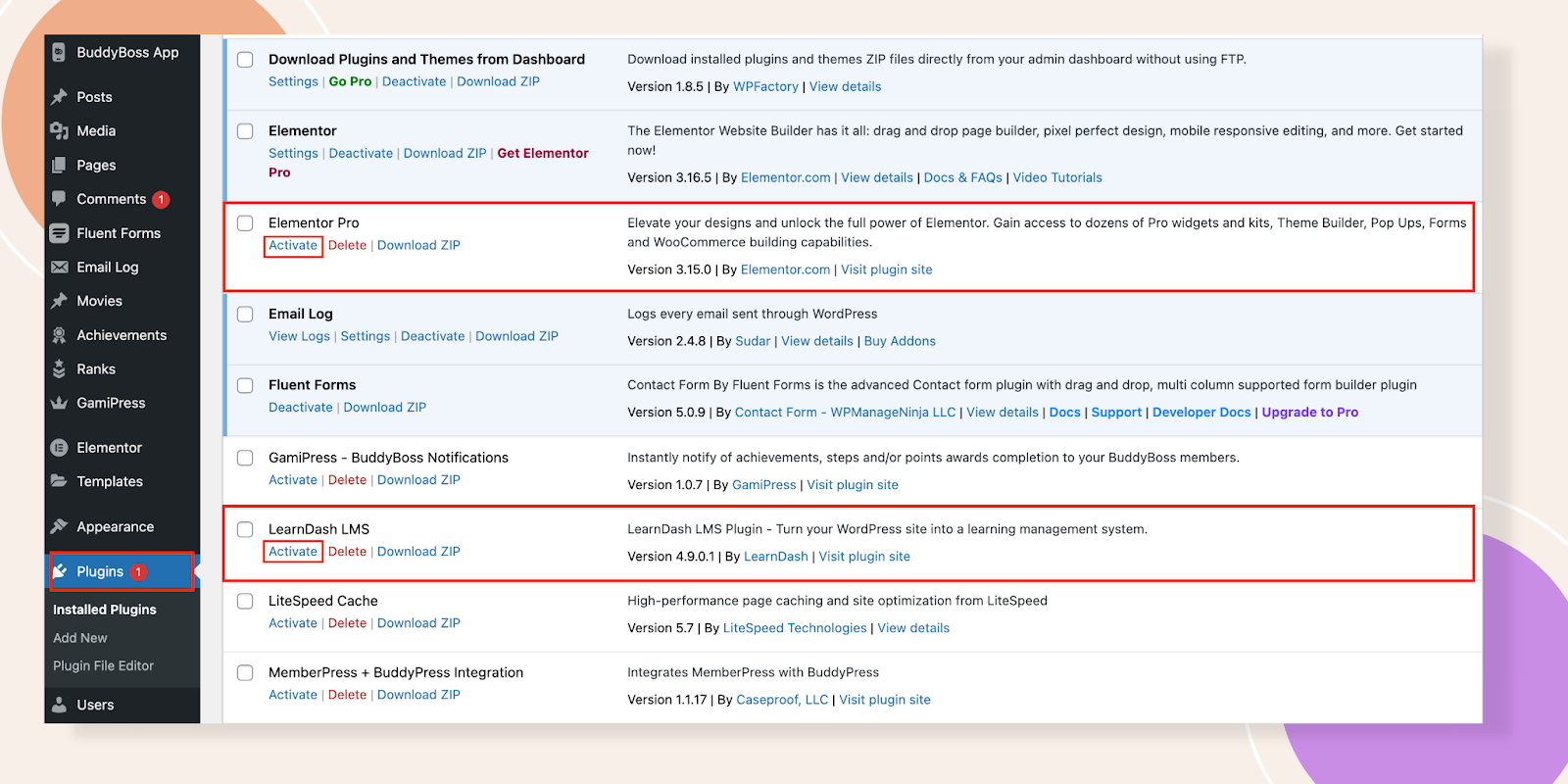Image resolution: width=1568 pixels, height=784 pixels.
Task: Download ZIP of GamiPress BuddyBoss Notifications
Action: coord(418,480)
